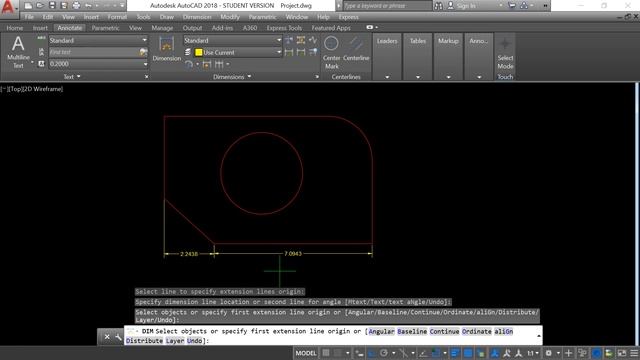Select the Multiline Text tool
The image size is (640, 360).
coord(18,52)
